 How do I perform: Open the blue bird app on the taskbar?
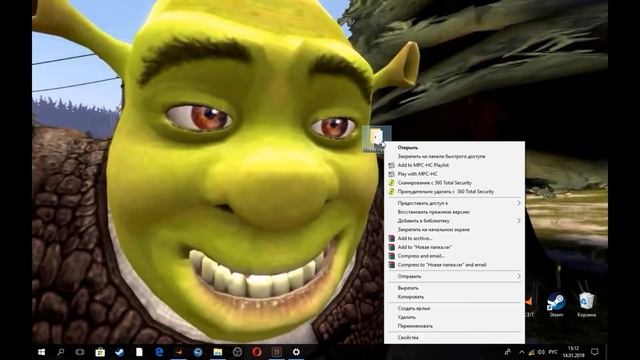click(x=119, y=352)
